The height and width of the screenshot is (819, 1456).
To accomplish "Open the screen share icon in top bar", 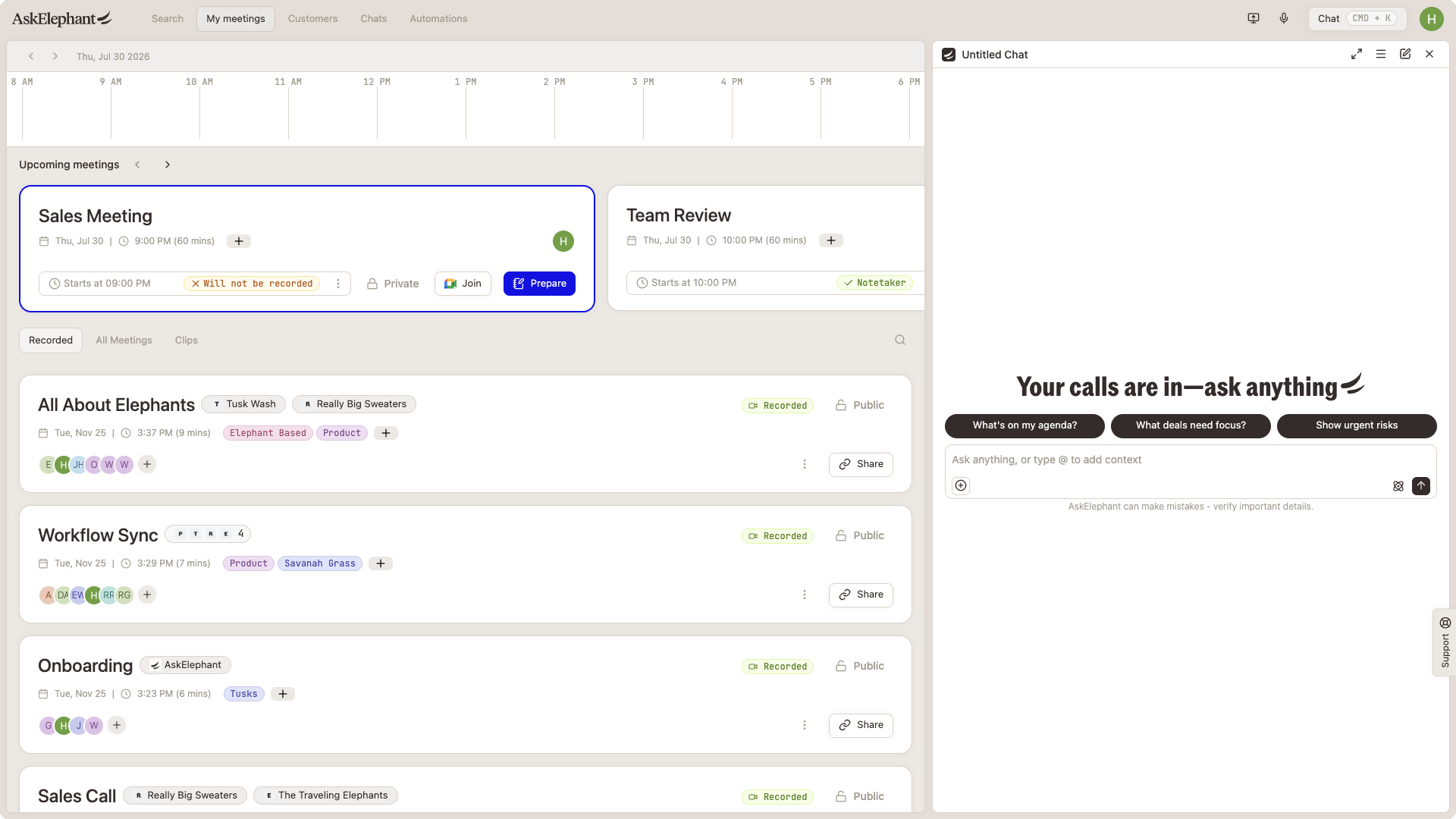I will pos(1254,18).
